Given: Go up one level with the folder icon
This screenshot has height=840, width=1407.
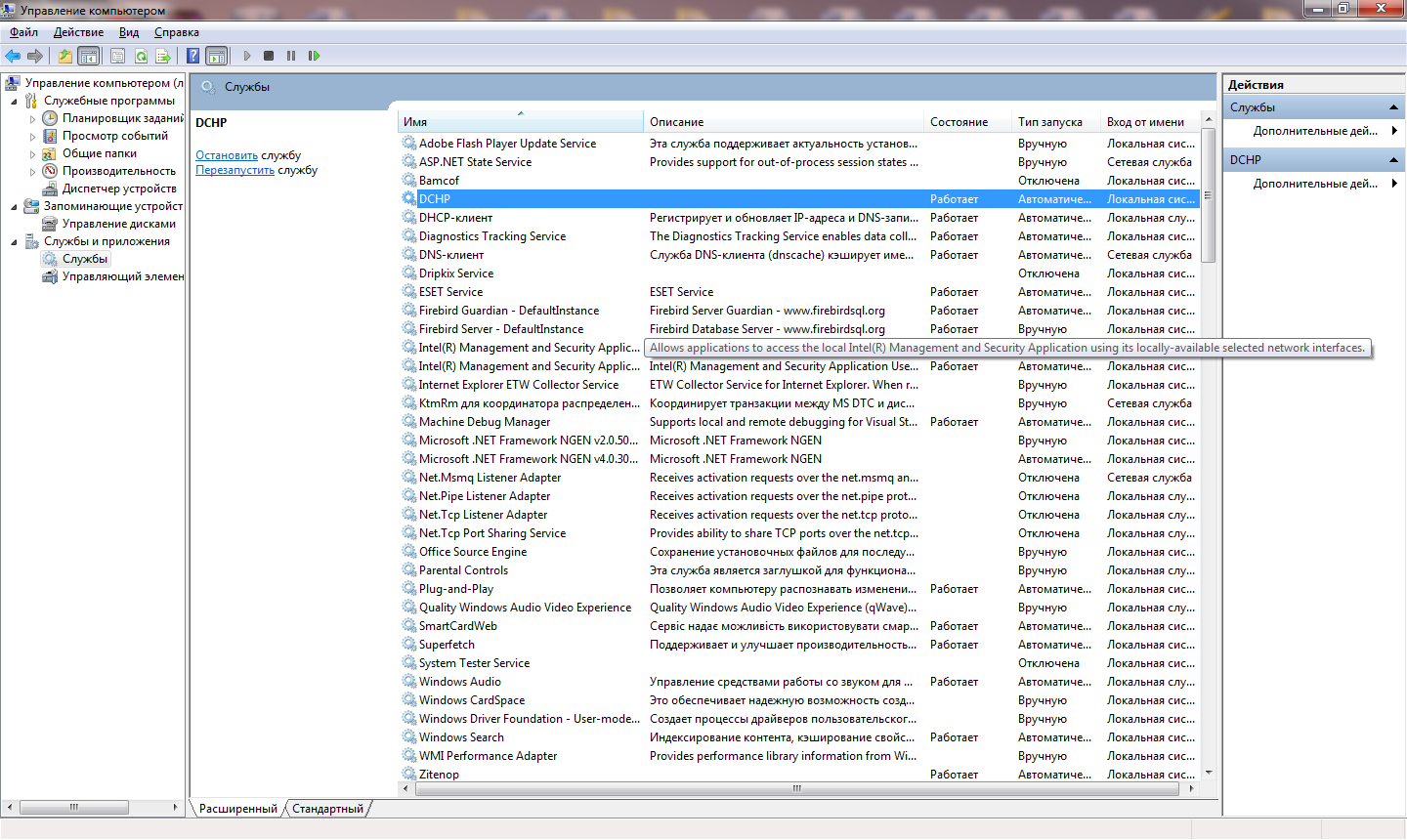Looking at the screenshot, I should pyautogui.click(x=64, y=56).
